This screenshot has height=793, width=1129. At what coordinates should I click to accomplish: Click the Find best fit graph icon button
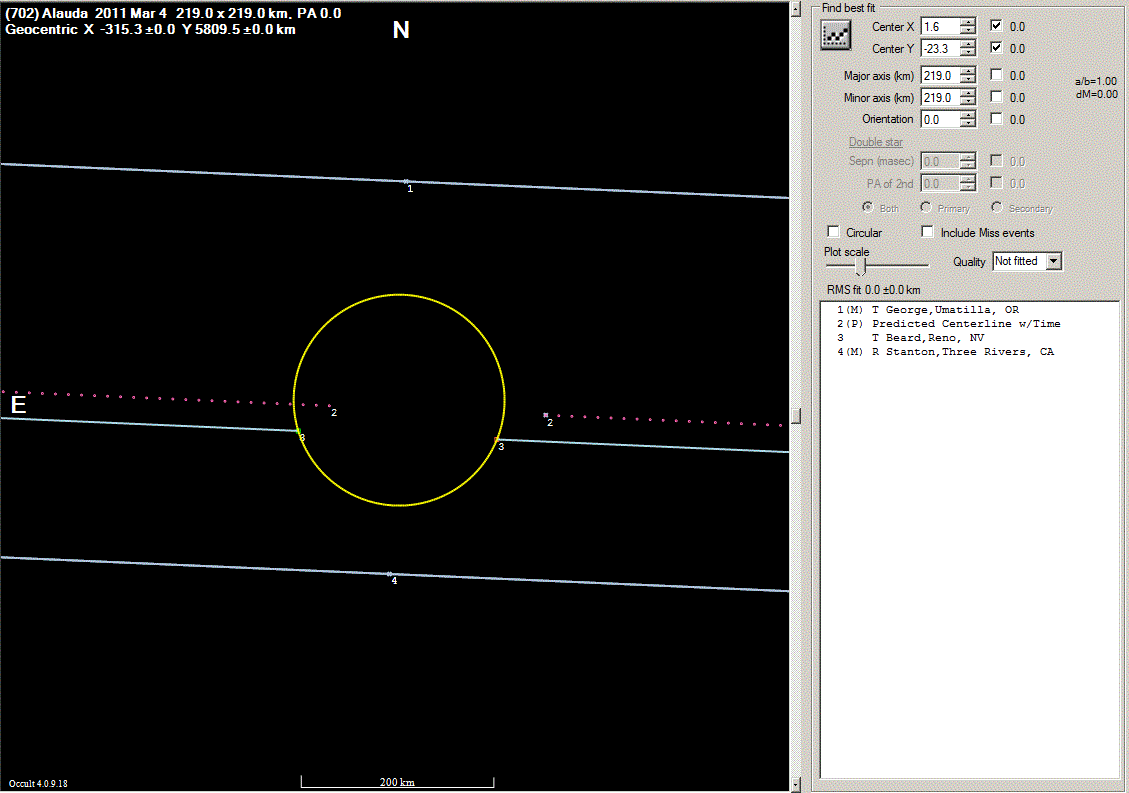835,35
